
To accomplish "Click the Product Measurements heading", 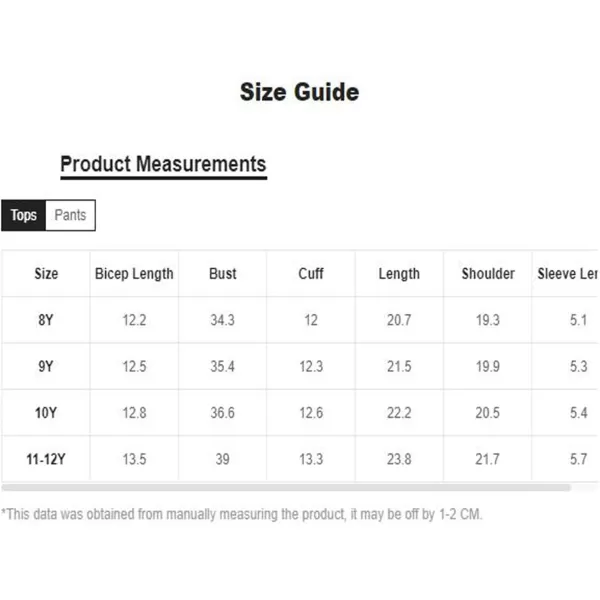I will (163, 165).
